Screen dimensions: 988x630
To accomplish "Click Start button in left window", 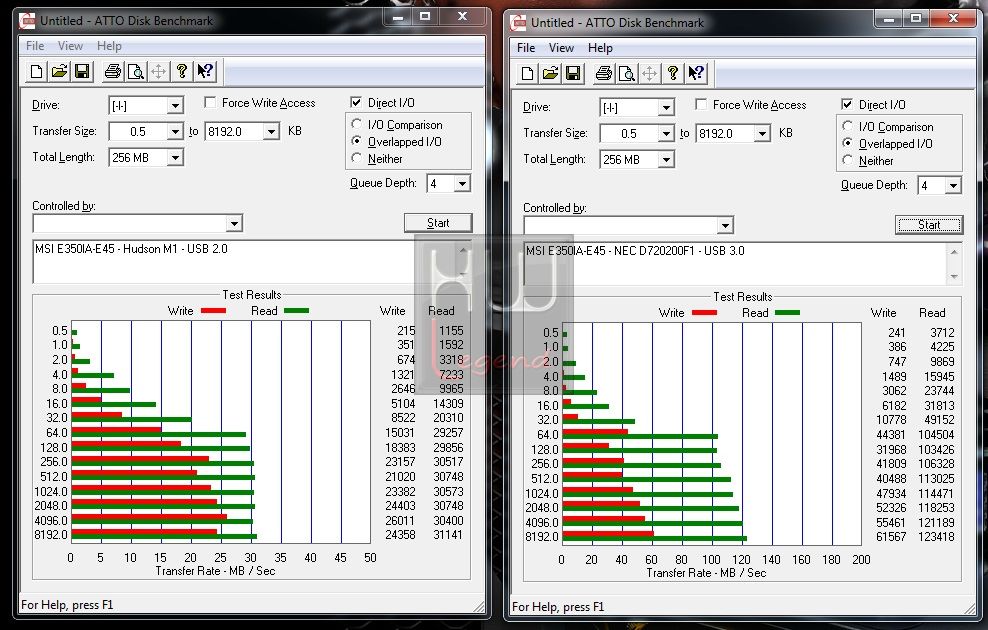I will pyautogui.click(x=438, y=222).
